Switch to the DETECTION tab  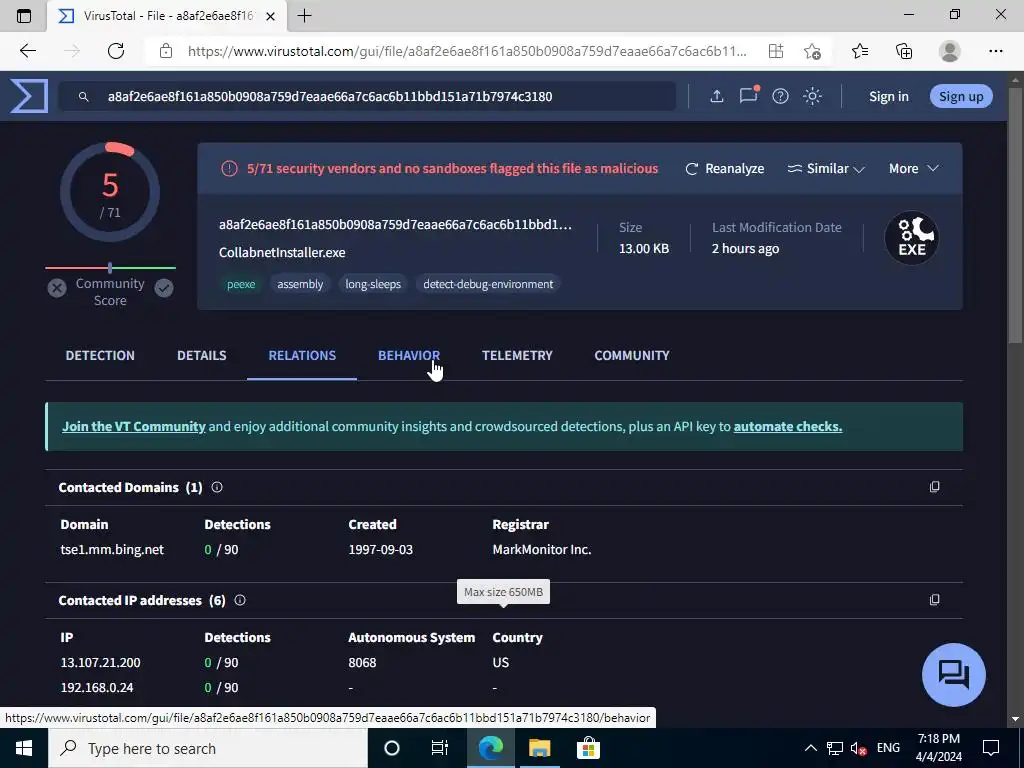100,355
